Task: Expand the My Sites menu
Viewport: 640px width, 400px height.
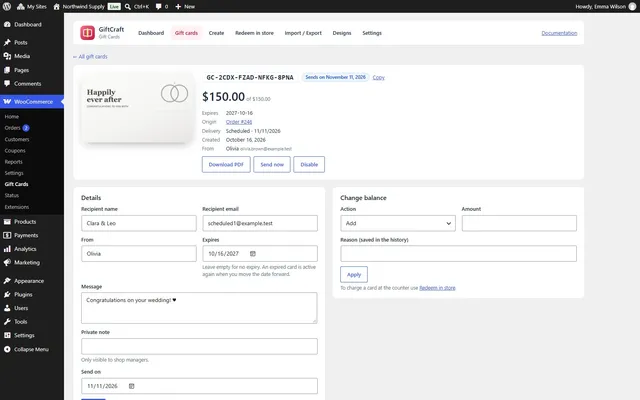Action: click(32, 7)
